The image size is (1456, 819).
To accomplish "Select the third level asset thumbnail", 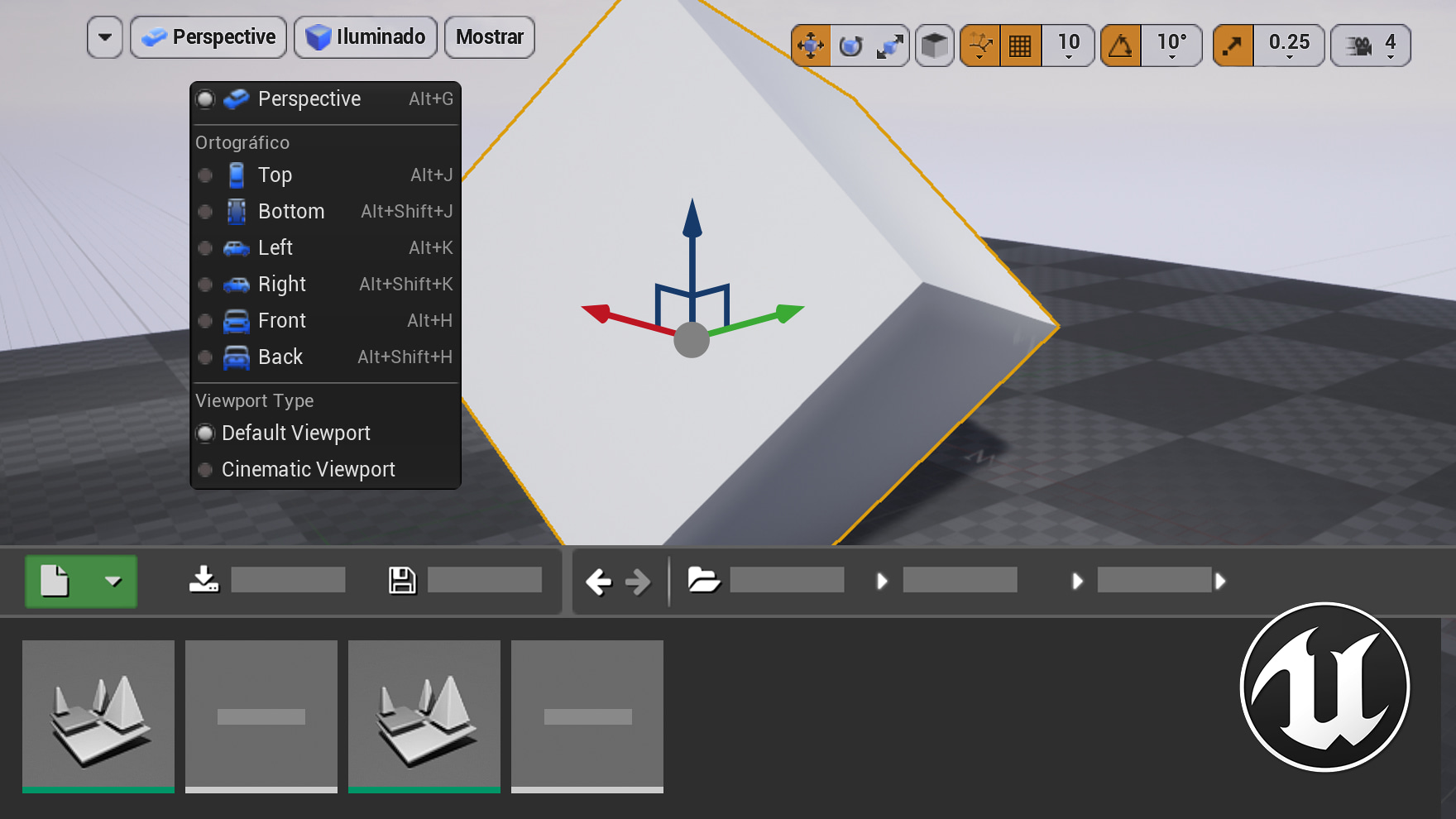I will click(x=424, y=716).
